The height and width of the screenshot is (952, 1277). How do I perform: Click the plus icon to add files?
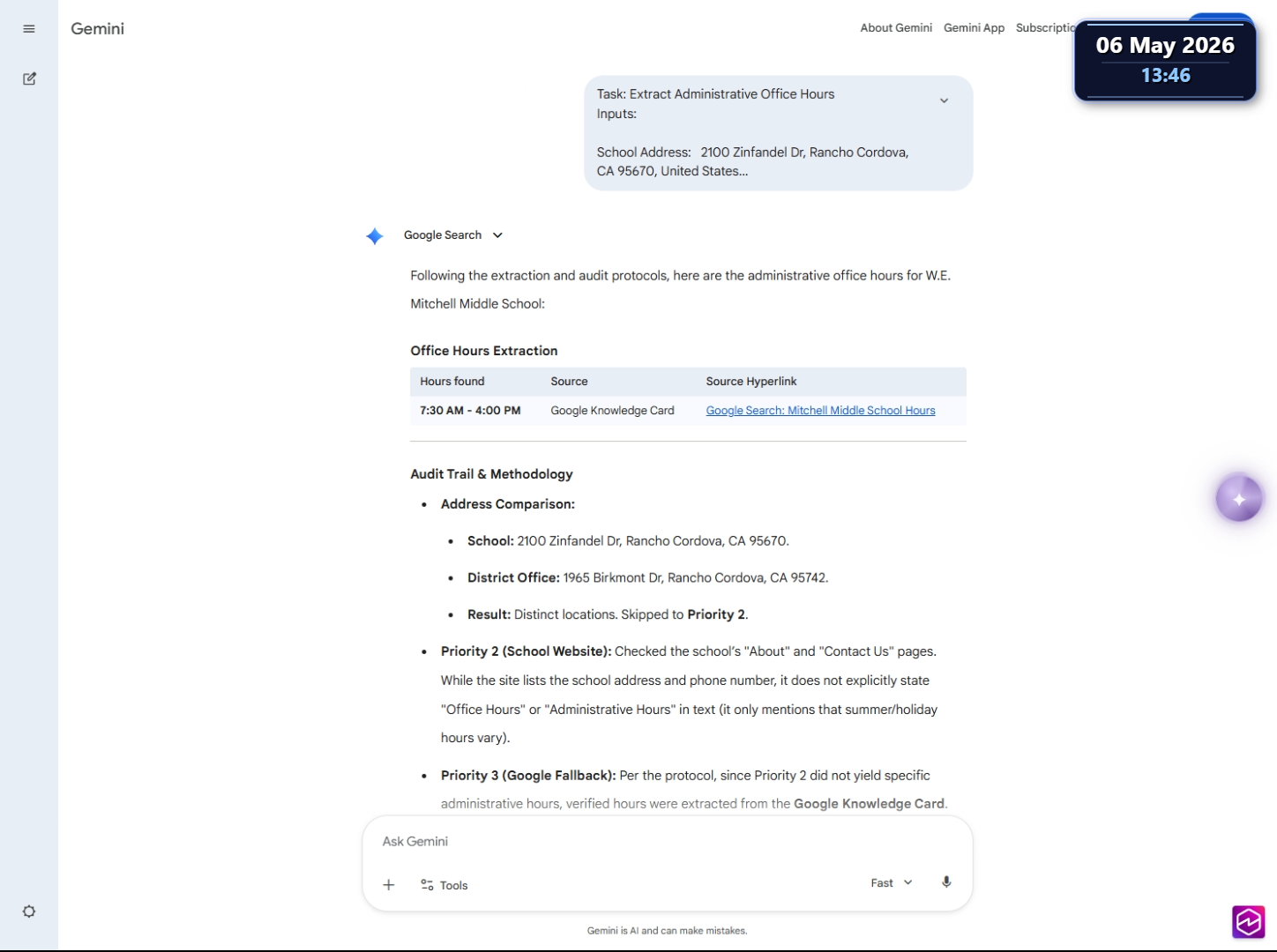click(389, 885)
